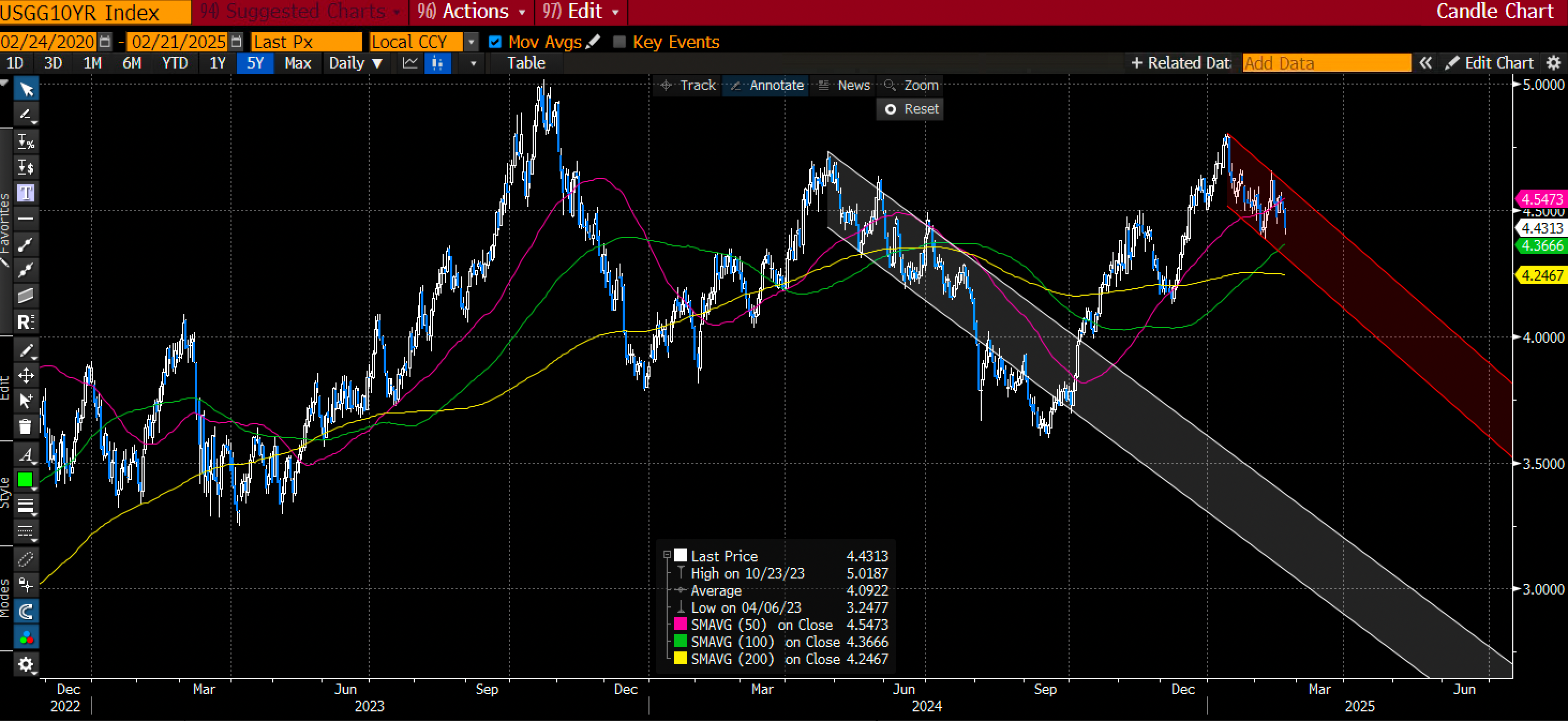
Task: Expand the Suggested Charts dropdown
Action: pos(301,12)
